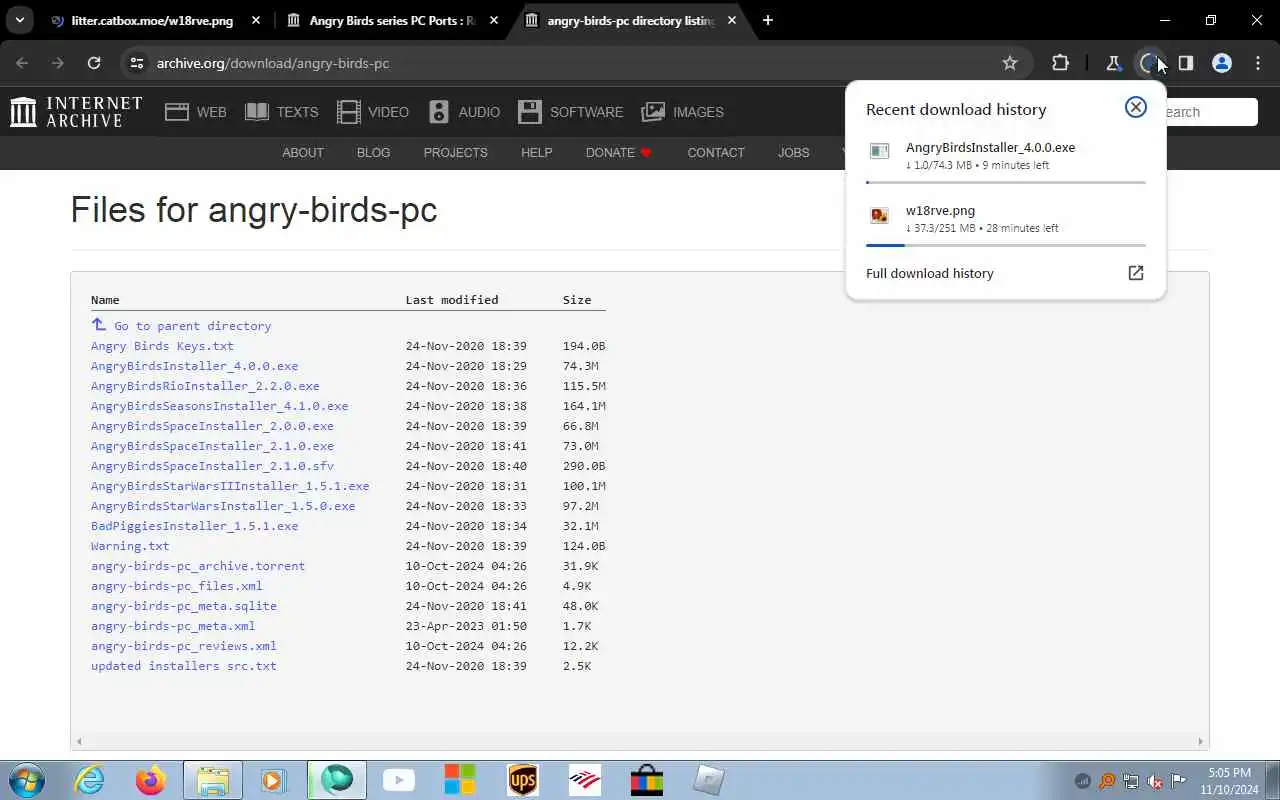Open the HELP link
The image size is (1280, 800).
tap(536, 152)
